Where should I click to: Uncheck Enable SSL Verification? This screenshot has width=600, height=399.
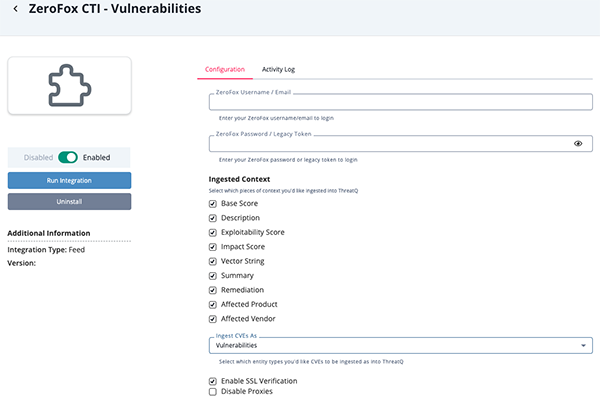[x=213, y=381]
